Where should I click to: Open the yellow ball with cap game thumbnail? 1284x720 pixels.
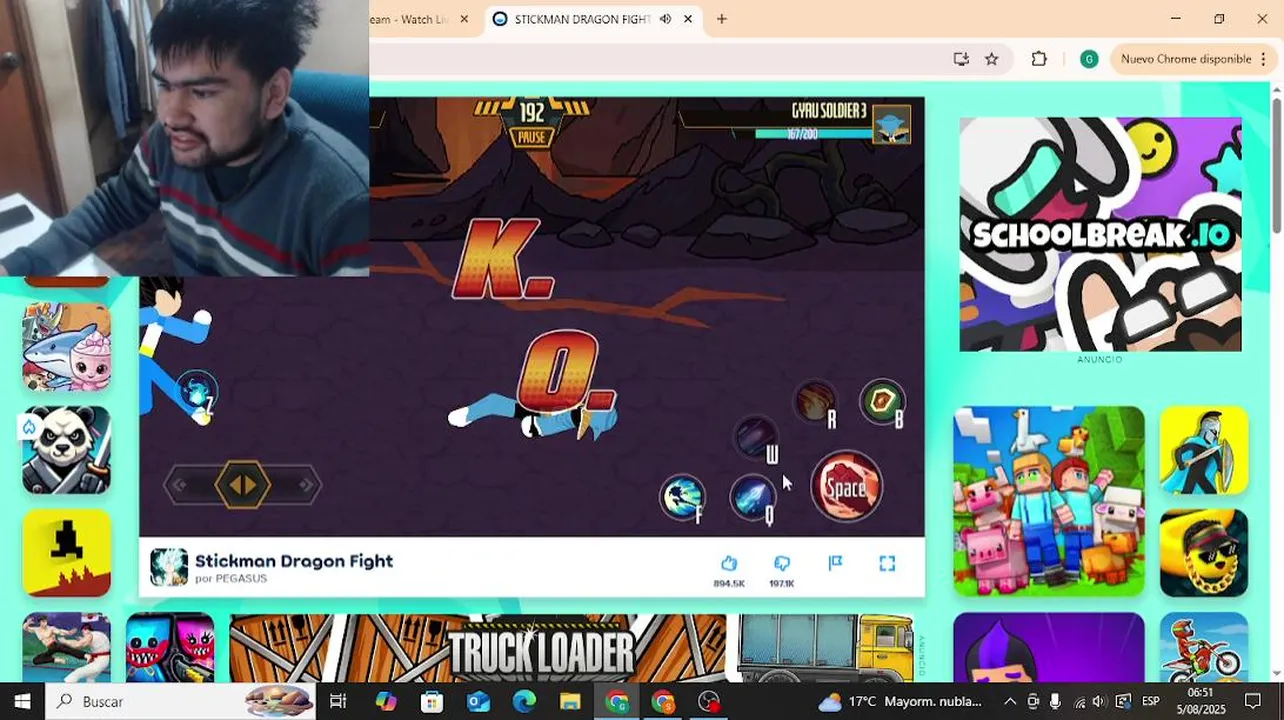(x=1204, y=553)
